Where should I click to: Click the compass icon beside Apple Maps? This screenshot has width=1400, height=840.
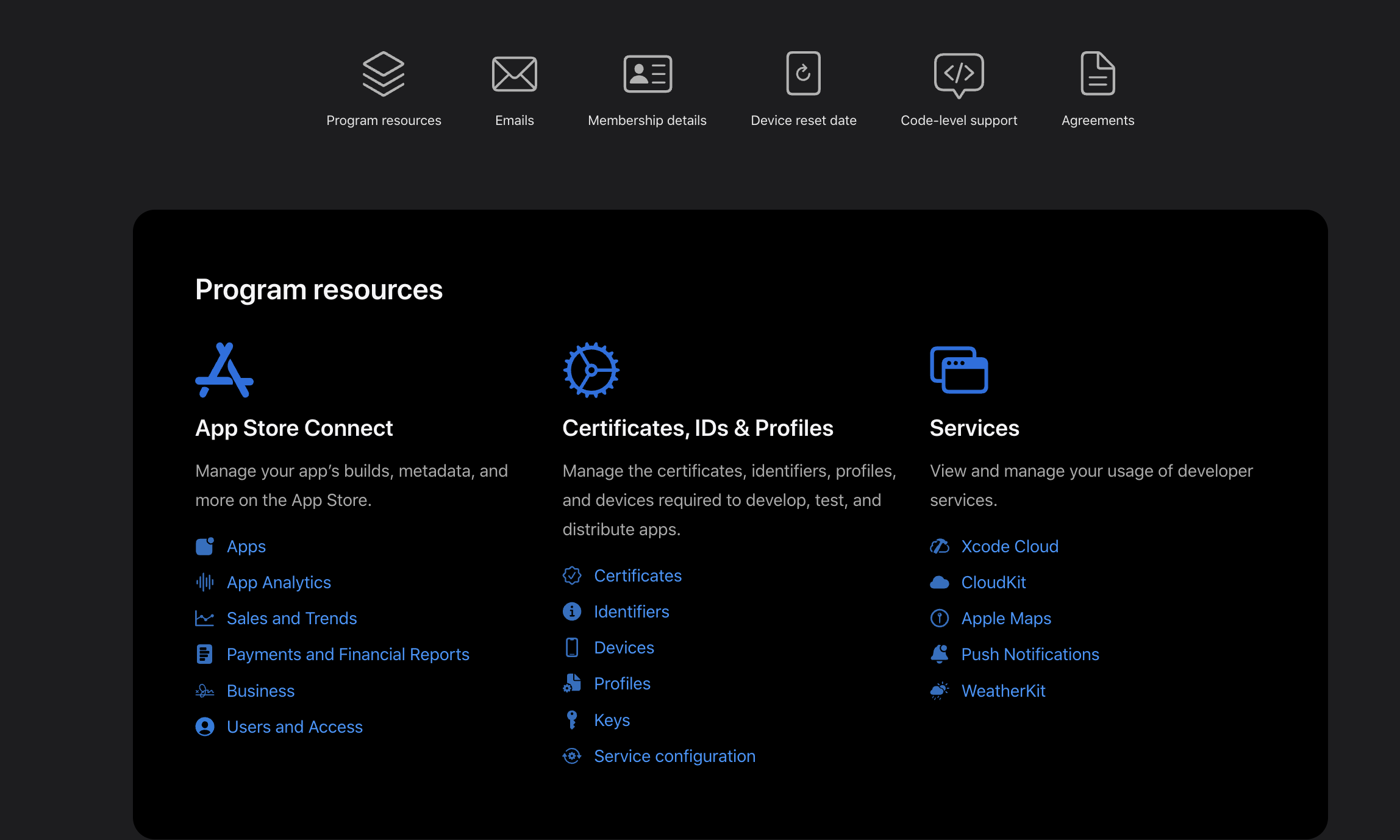[940, 618]
